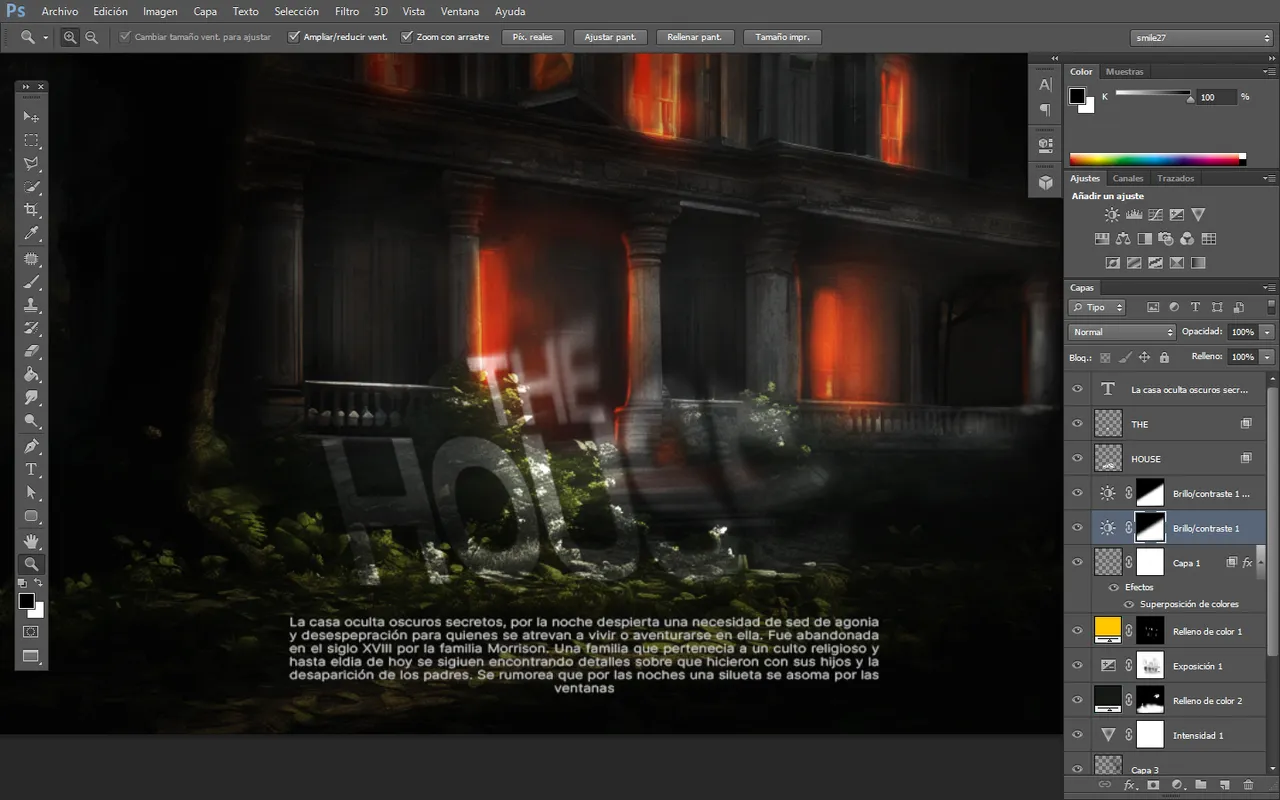The width and height of the screenshot is (1280, 800).
Task: Toggle Superposición de colores effect visibility
Action: coord(1129,604)
